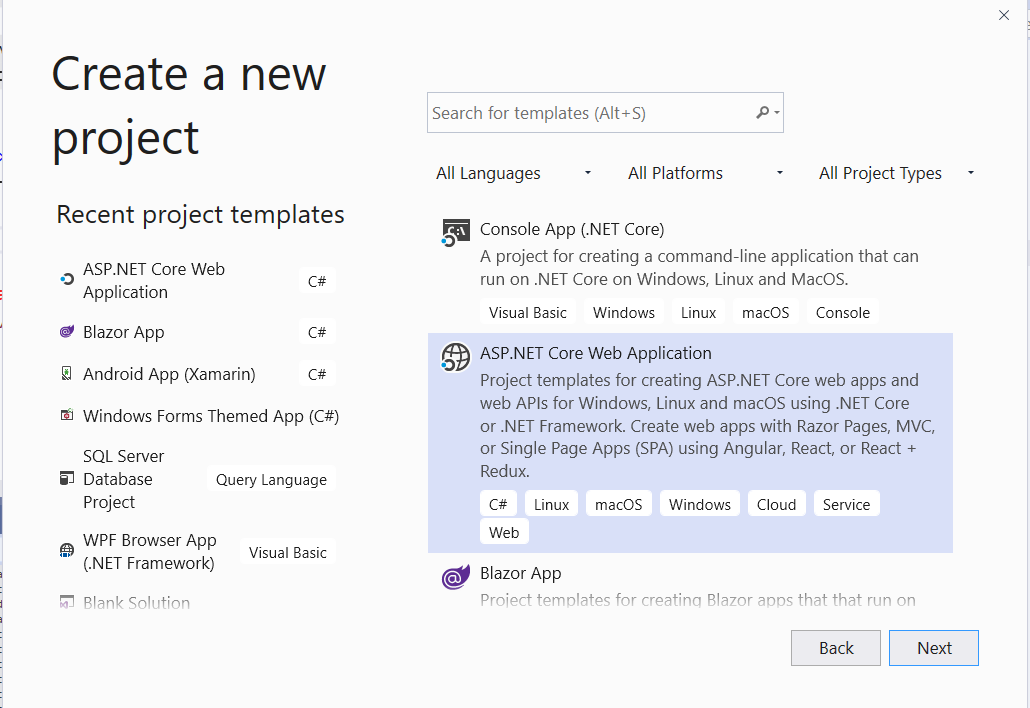The image size is (1030, 708).
Task: Select the Console App (.NET Core) template title
Action: [572, 229]
